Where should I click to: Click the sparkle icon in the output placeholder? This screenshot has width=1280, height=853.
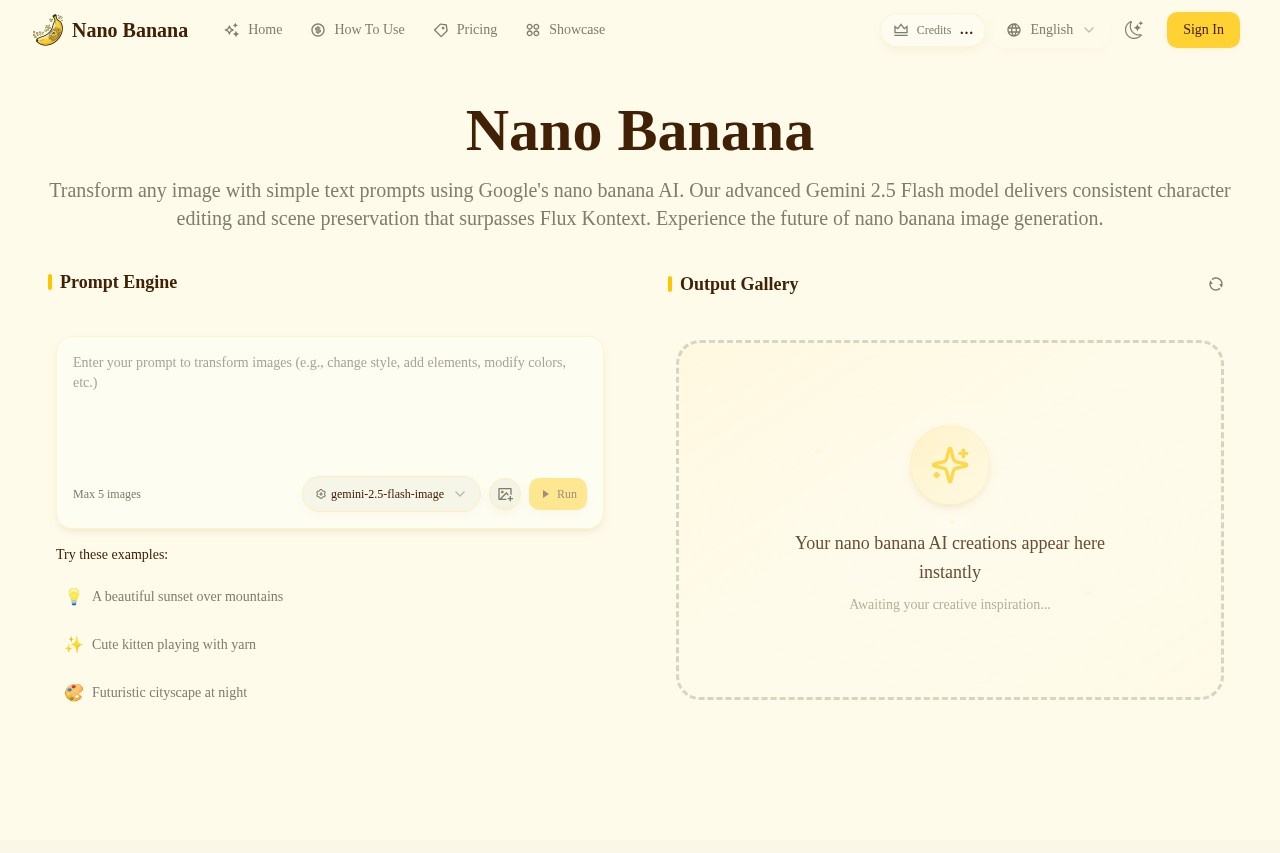click(x=949, y=465)
